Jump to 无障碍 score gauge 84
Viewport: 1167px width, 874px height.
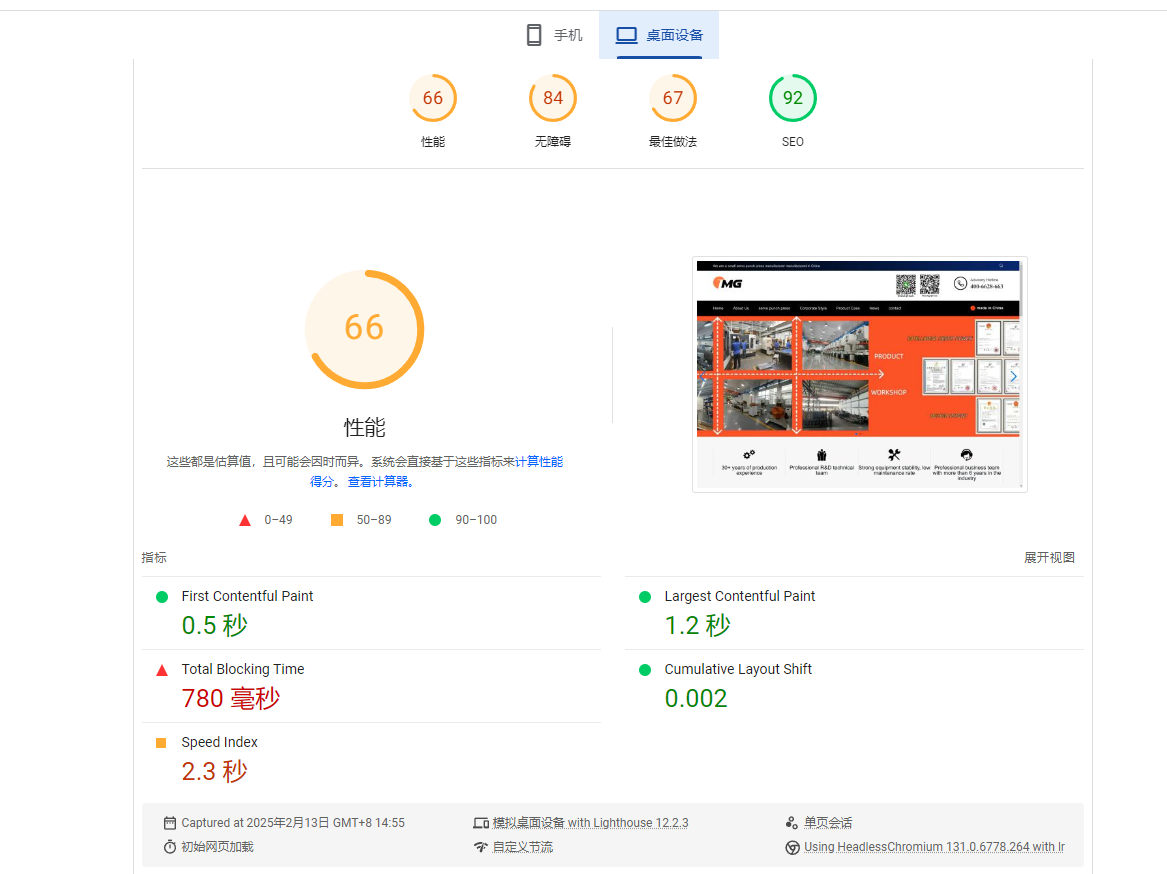point(553,98)
